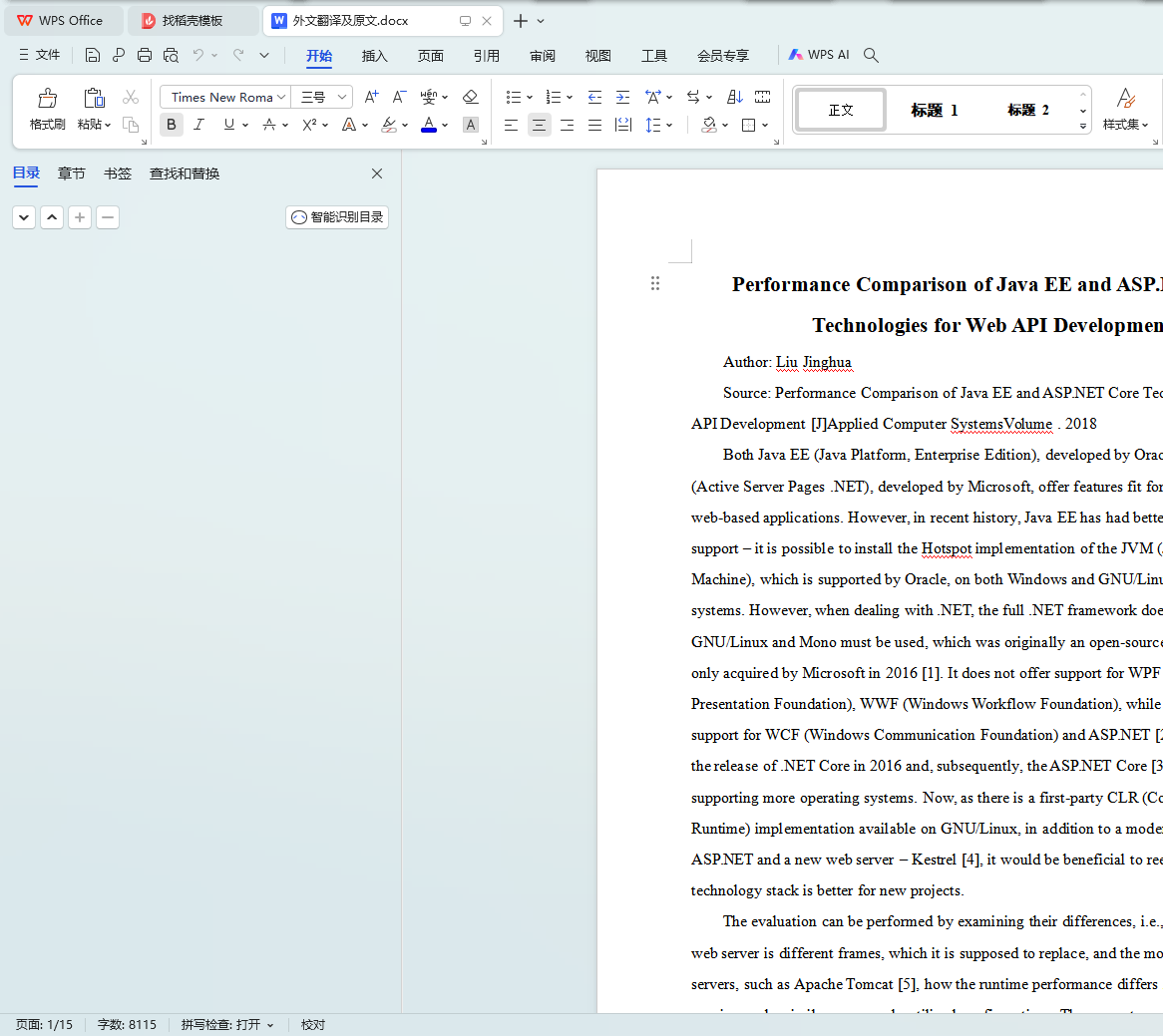The width and height of the screenshot is (1163, 1036).
Task: Click the Search magnifier icon near WPS AI
Action: 871,55
